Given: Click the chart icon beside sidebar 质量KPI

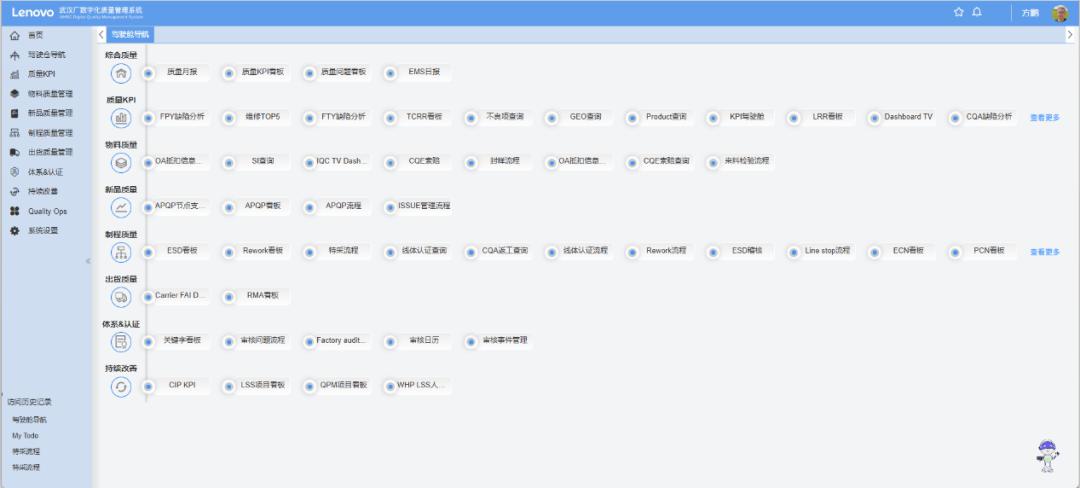Looking at the screenshot, I should [x=14, y=74].
